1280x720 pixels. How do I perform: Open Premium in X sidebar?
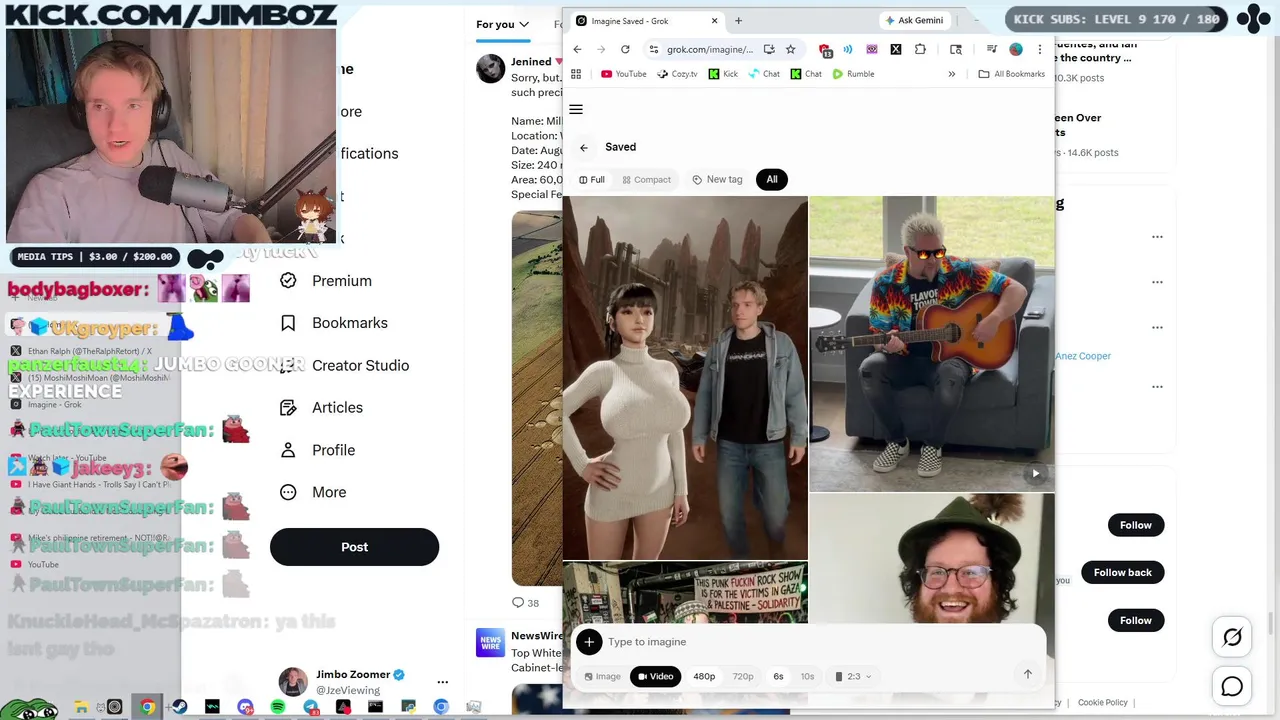click(x=326, y=281)
